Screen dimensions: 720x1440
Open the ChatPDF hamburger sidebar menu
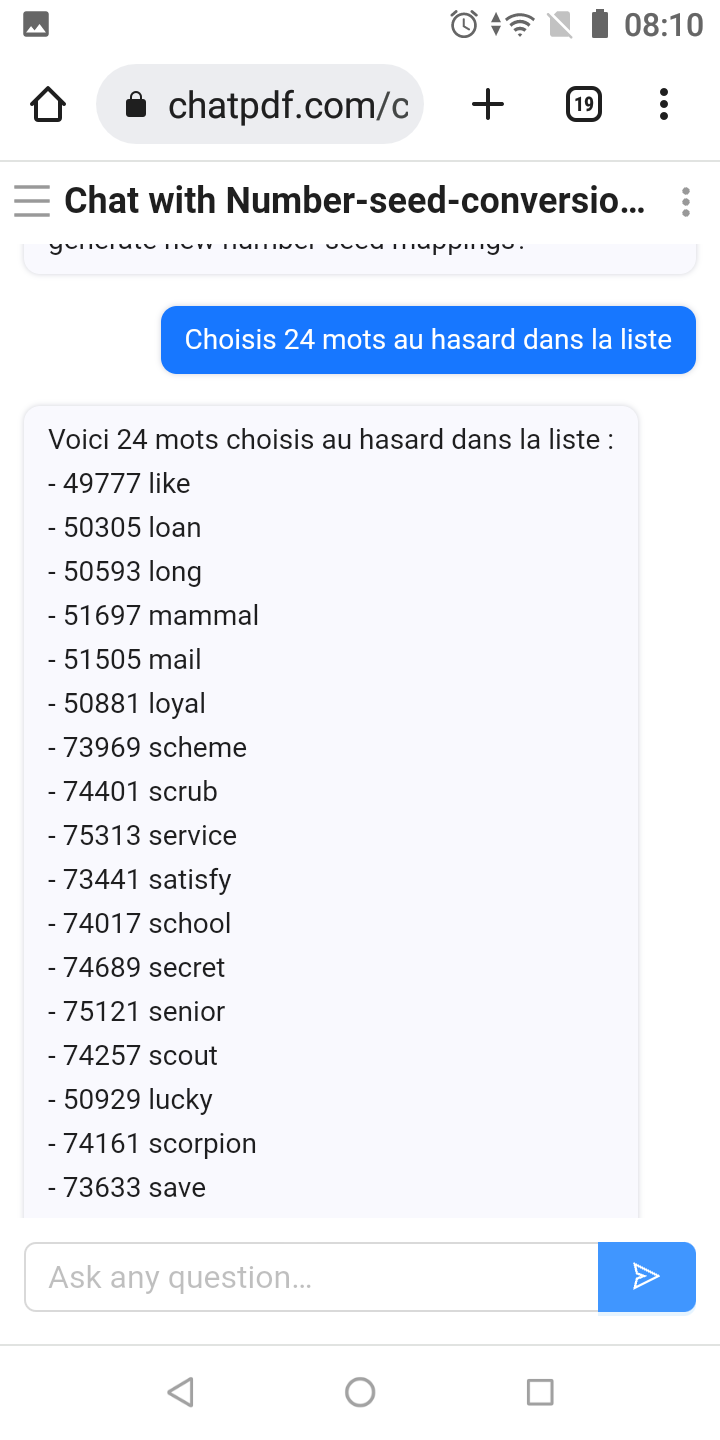click(32, 201)
